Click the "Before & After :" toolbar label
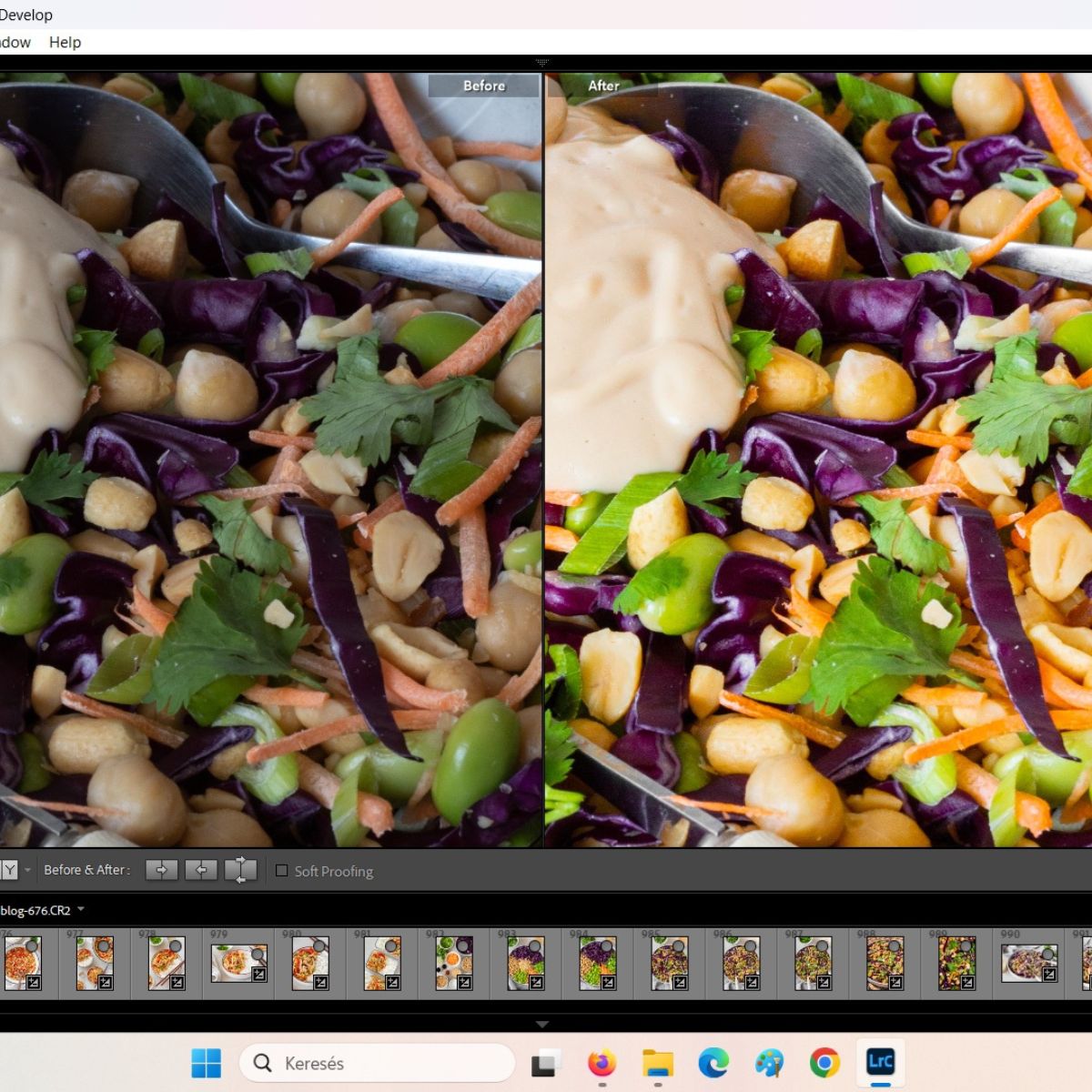The width and height of the screenshot is (1092, 1092). (x=87, y=870)
